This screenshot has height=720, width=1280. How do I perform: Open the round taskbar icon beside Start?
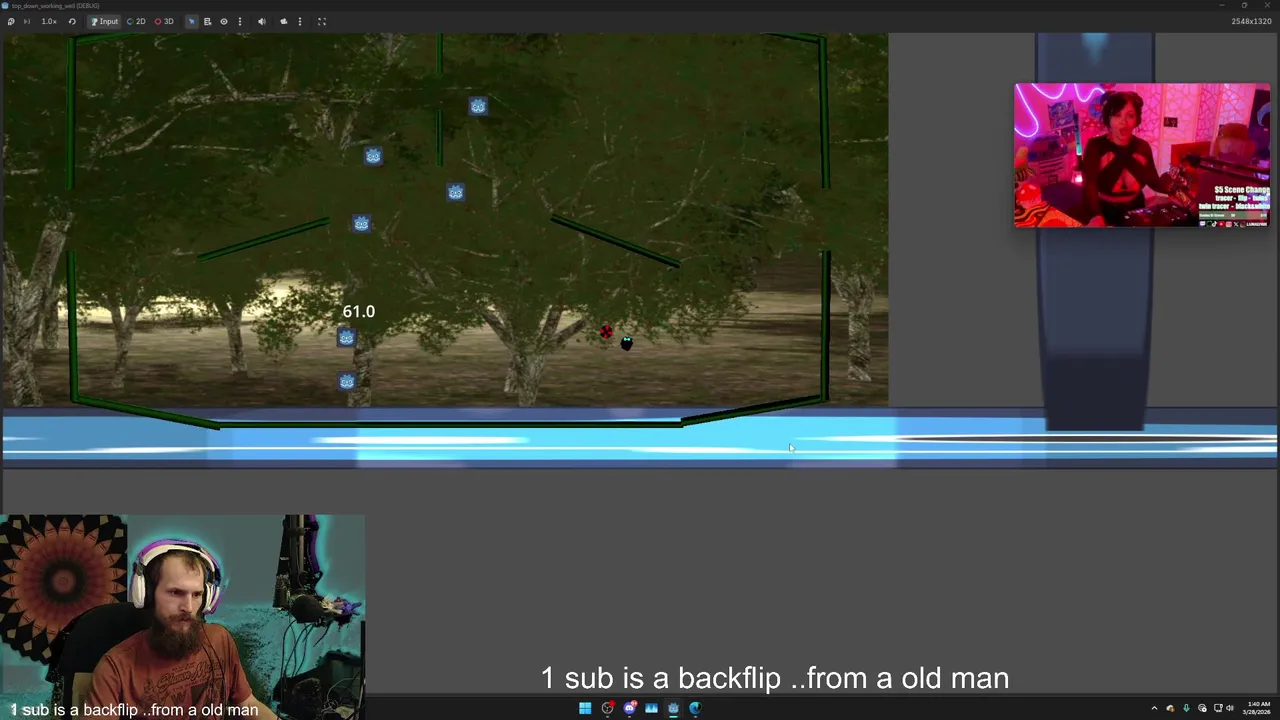607,708
